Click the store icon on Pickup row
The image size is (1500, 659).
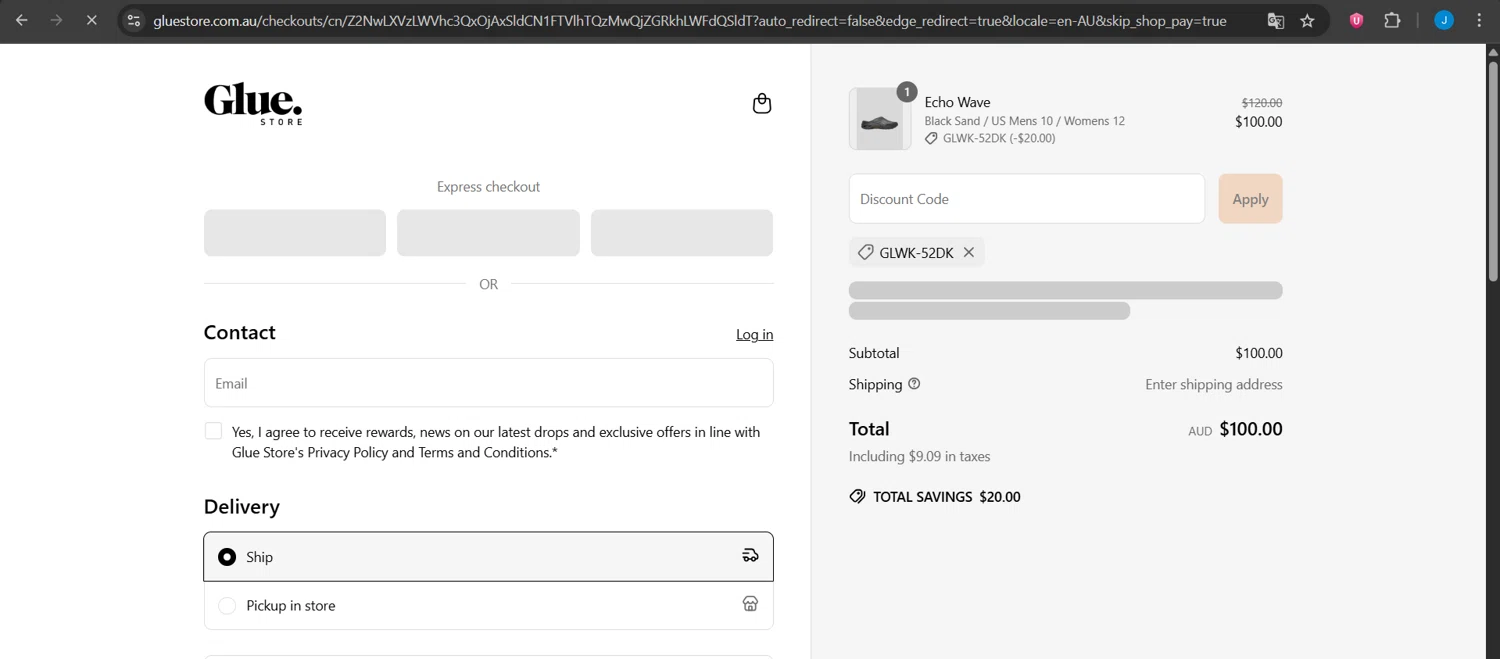[x=750, y=604]
